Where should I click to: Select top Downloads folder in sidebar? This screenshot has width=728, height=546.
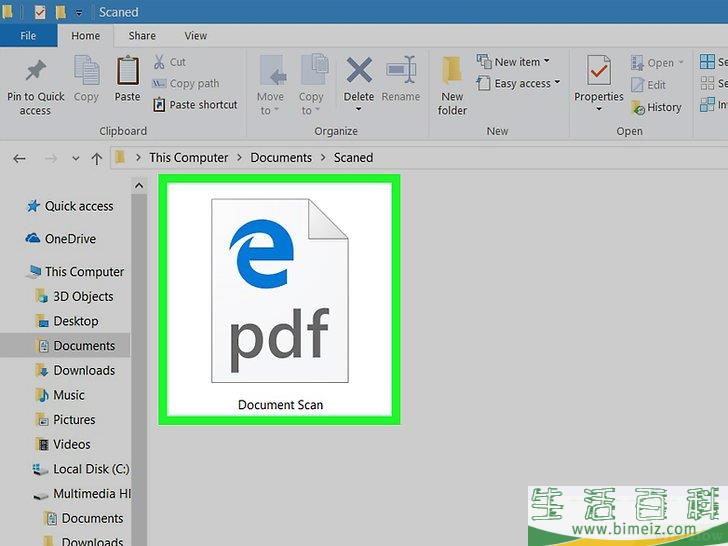point(75,370)
